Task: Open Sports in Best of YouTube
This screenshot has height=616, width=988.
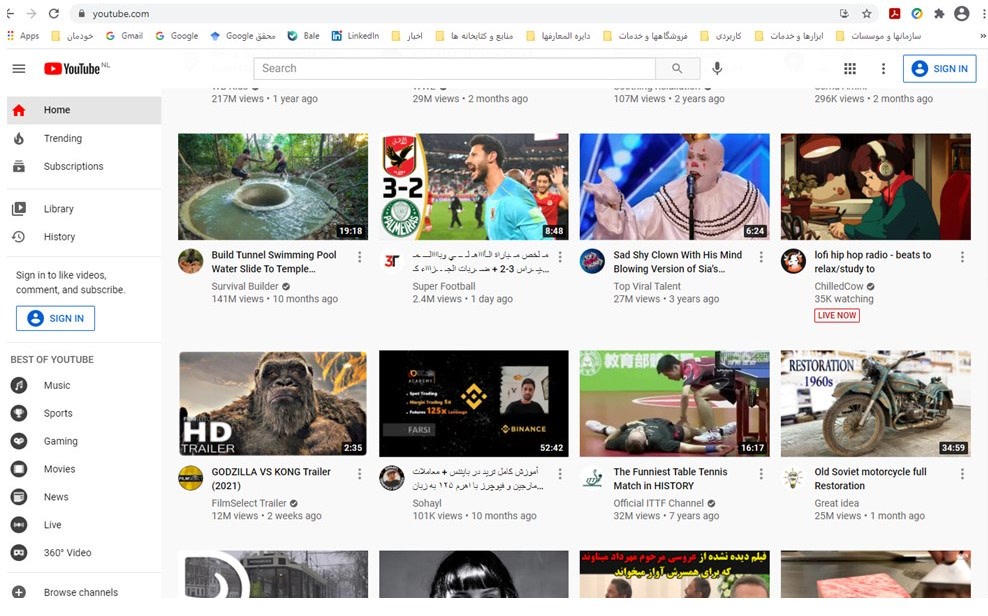Action: (84, 413)
